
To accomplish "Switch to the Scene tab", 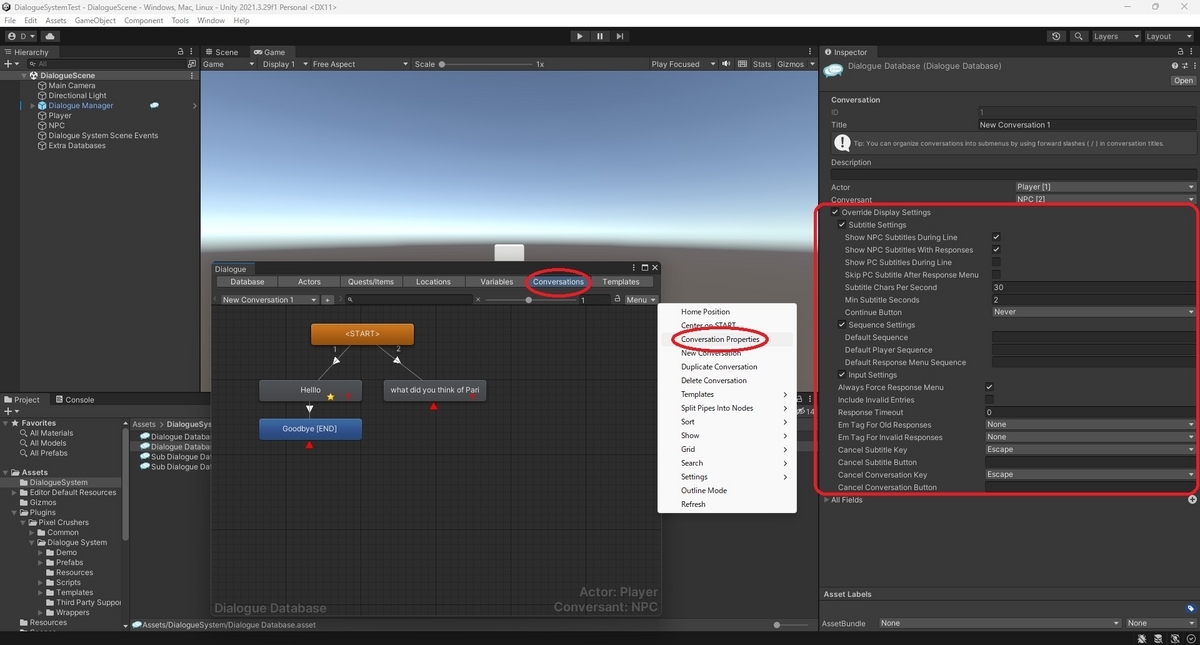I will [x=224, y=52].
